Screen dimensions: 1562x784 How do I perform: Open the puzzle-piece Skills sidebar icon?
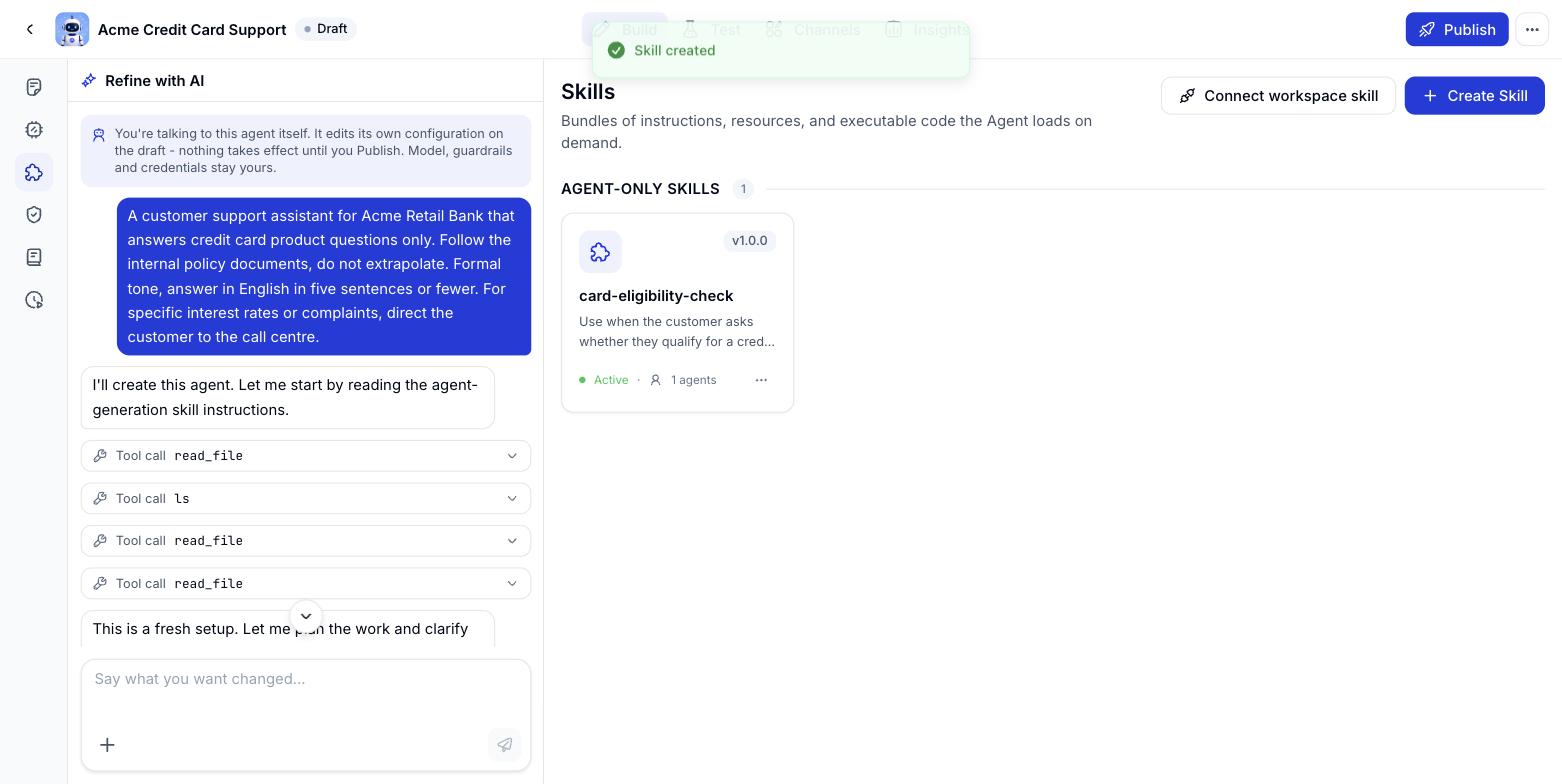coord(34,172)
